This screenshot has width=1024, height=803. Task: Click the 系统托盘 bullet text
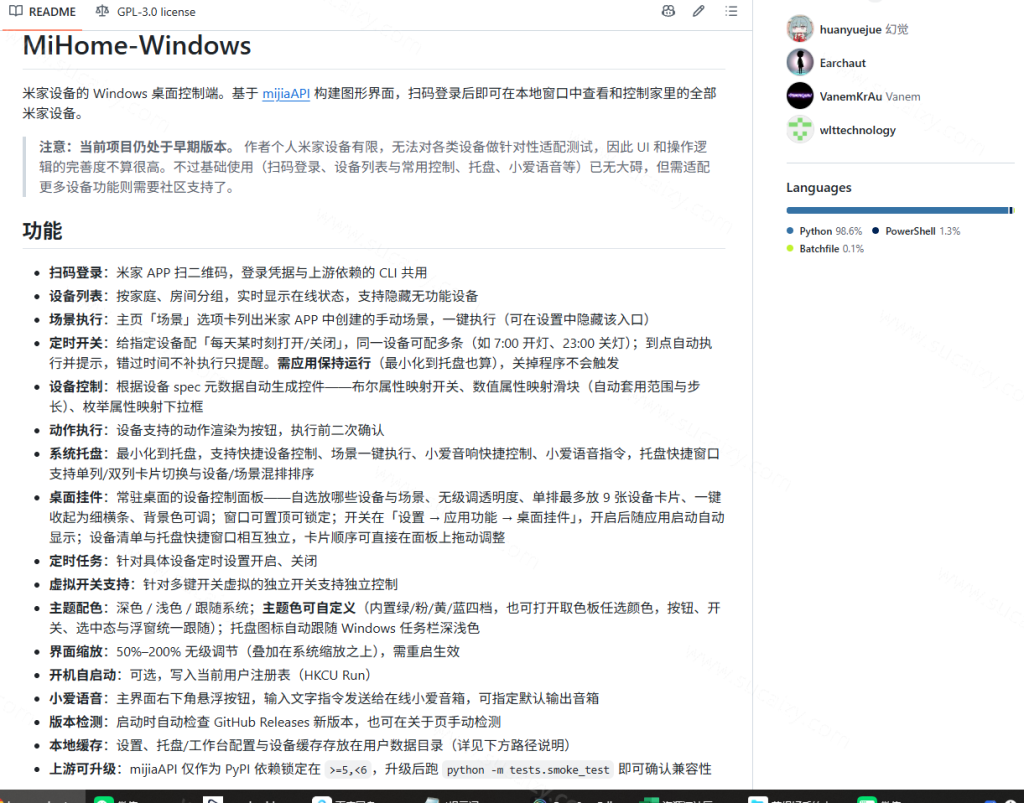pos(385,464)
